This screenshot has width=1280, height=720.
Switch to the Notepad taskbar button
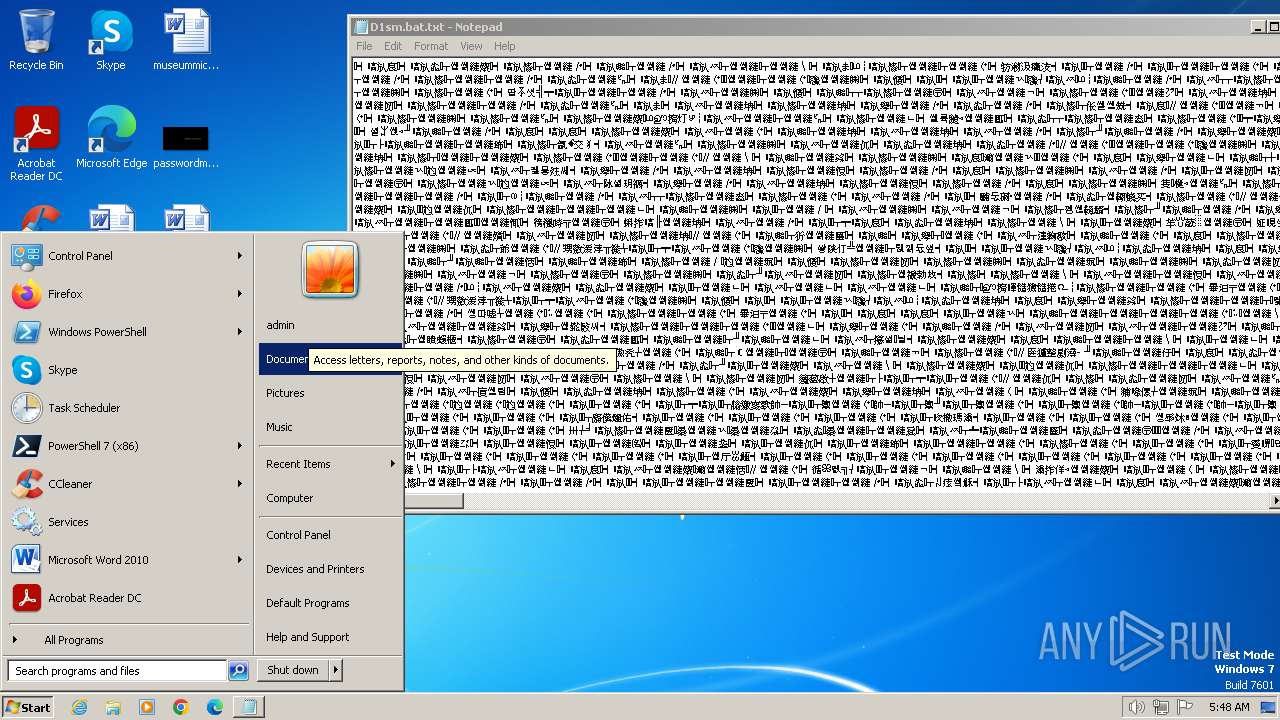point(248,707)
